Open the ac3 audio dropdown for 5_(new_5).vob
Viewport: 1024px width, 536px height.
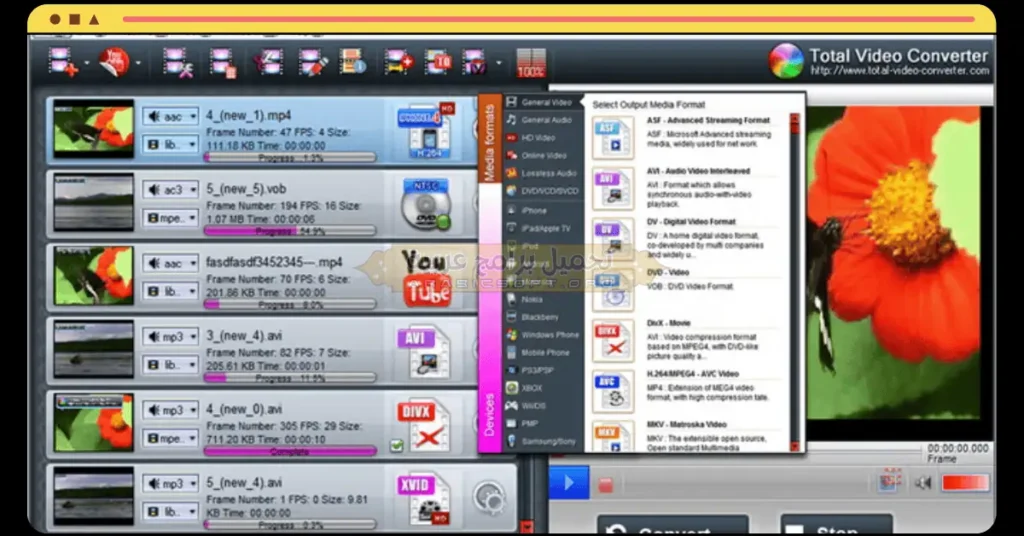click(x=170, y=190)
